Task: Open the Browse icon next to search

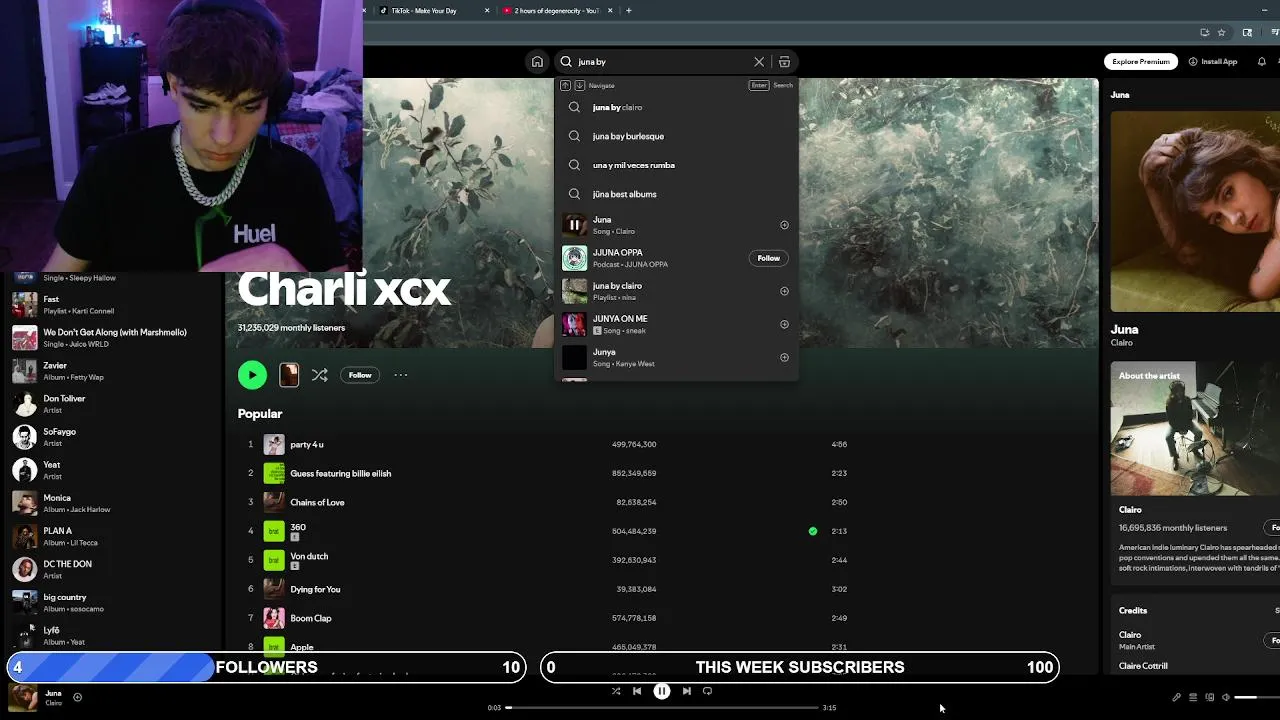Action: tap(784, 62)
